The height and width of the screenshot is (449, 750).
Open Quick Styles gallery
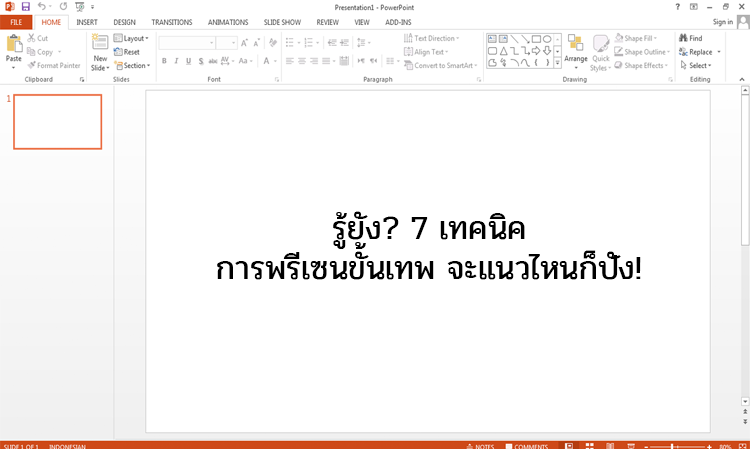[x=600, y=53]
